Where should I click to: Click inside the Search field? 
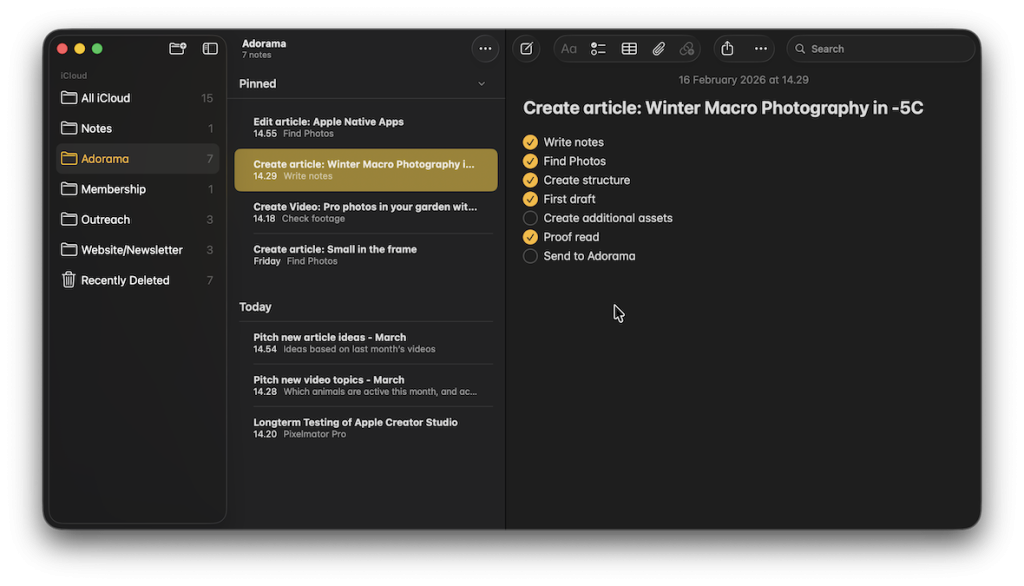coord(880,48)
